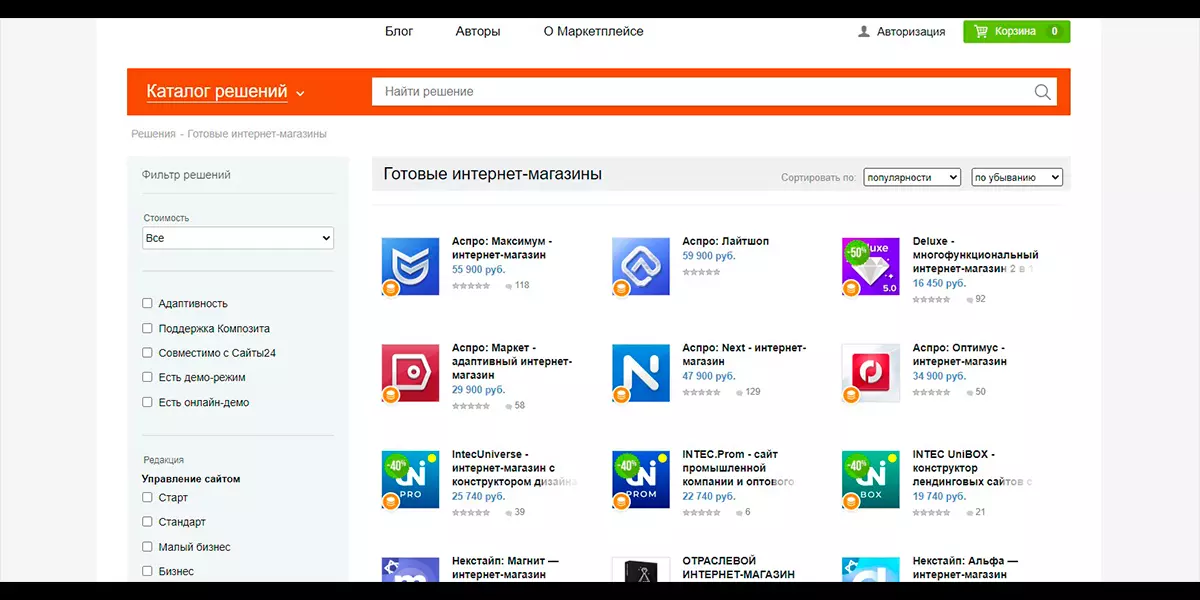
Task: Open the green Корзина button
Action: click(1017, 31)
